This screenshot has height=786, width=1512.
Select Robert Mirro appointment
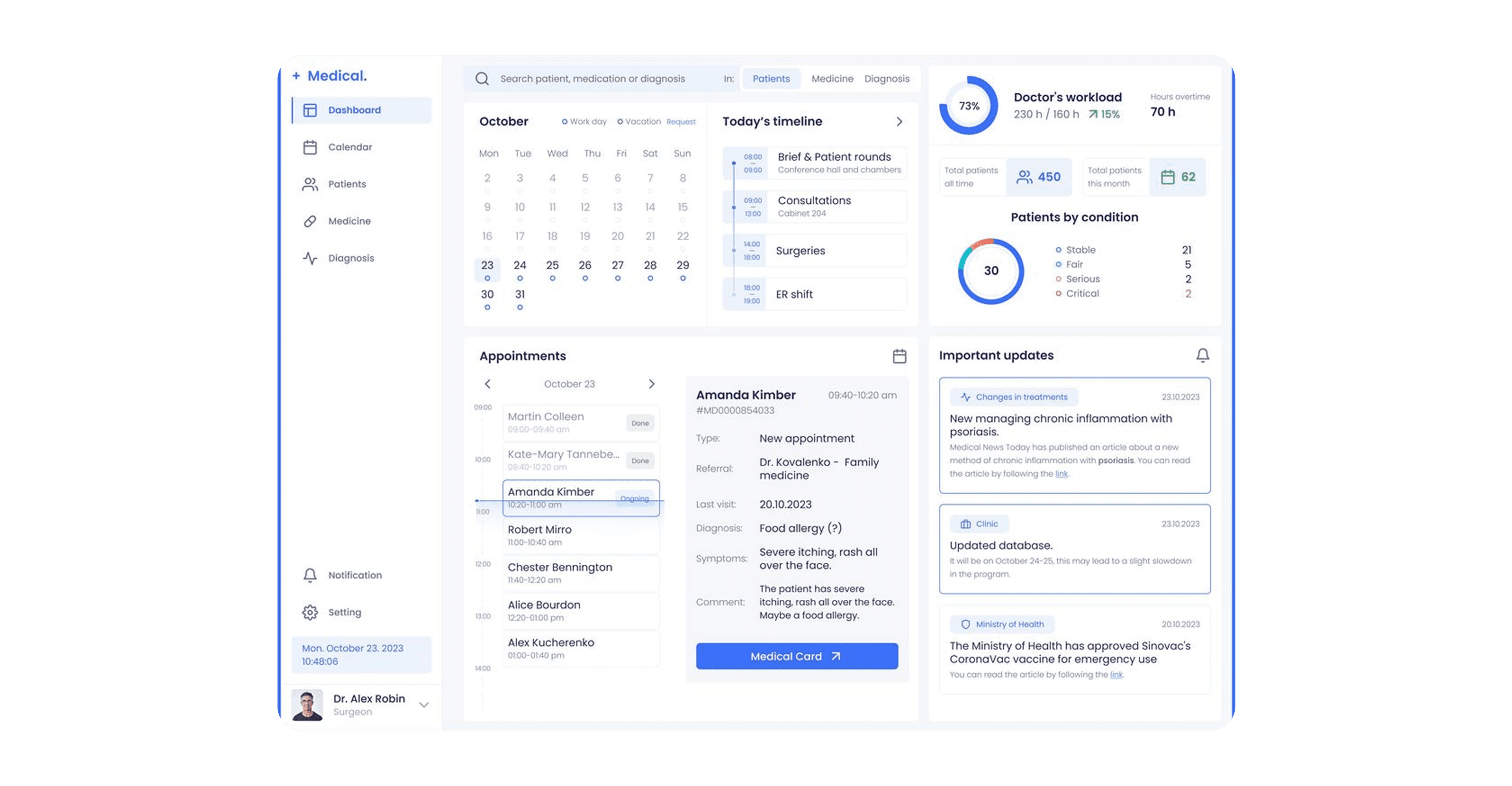(x=581, y=535)
